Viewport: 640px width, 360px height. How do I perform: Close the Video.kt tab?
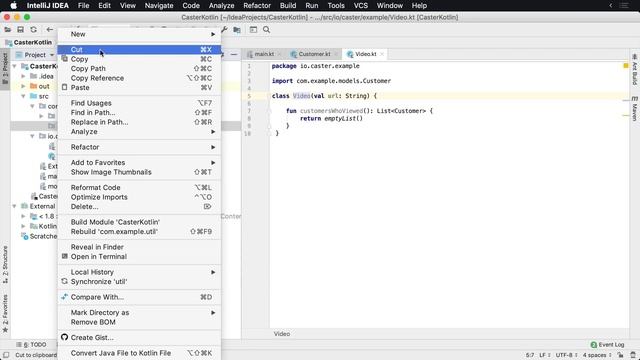[x=382, y=54]
